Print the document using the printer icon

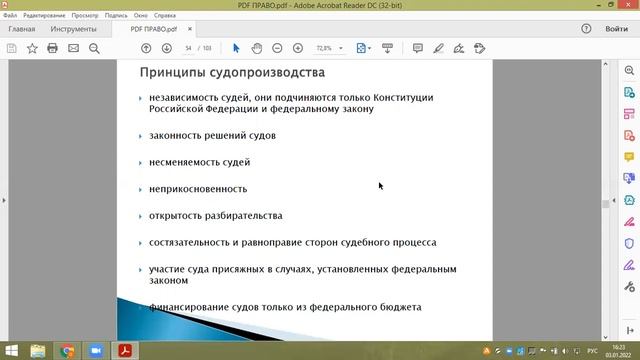point(52,48)
